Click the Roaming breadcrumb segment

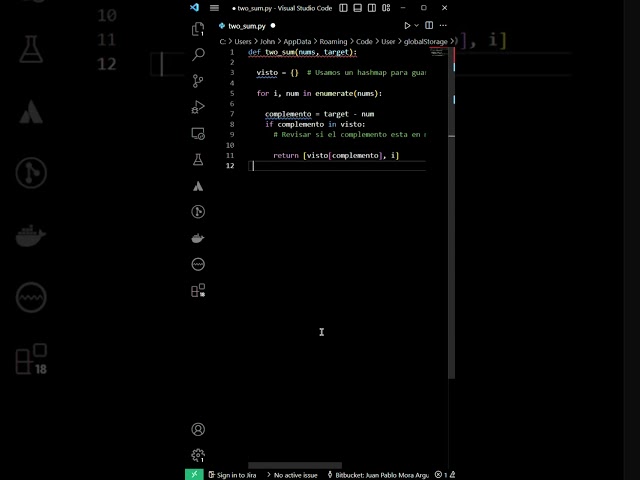pyautogui.click(x=333, y=42)
